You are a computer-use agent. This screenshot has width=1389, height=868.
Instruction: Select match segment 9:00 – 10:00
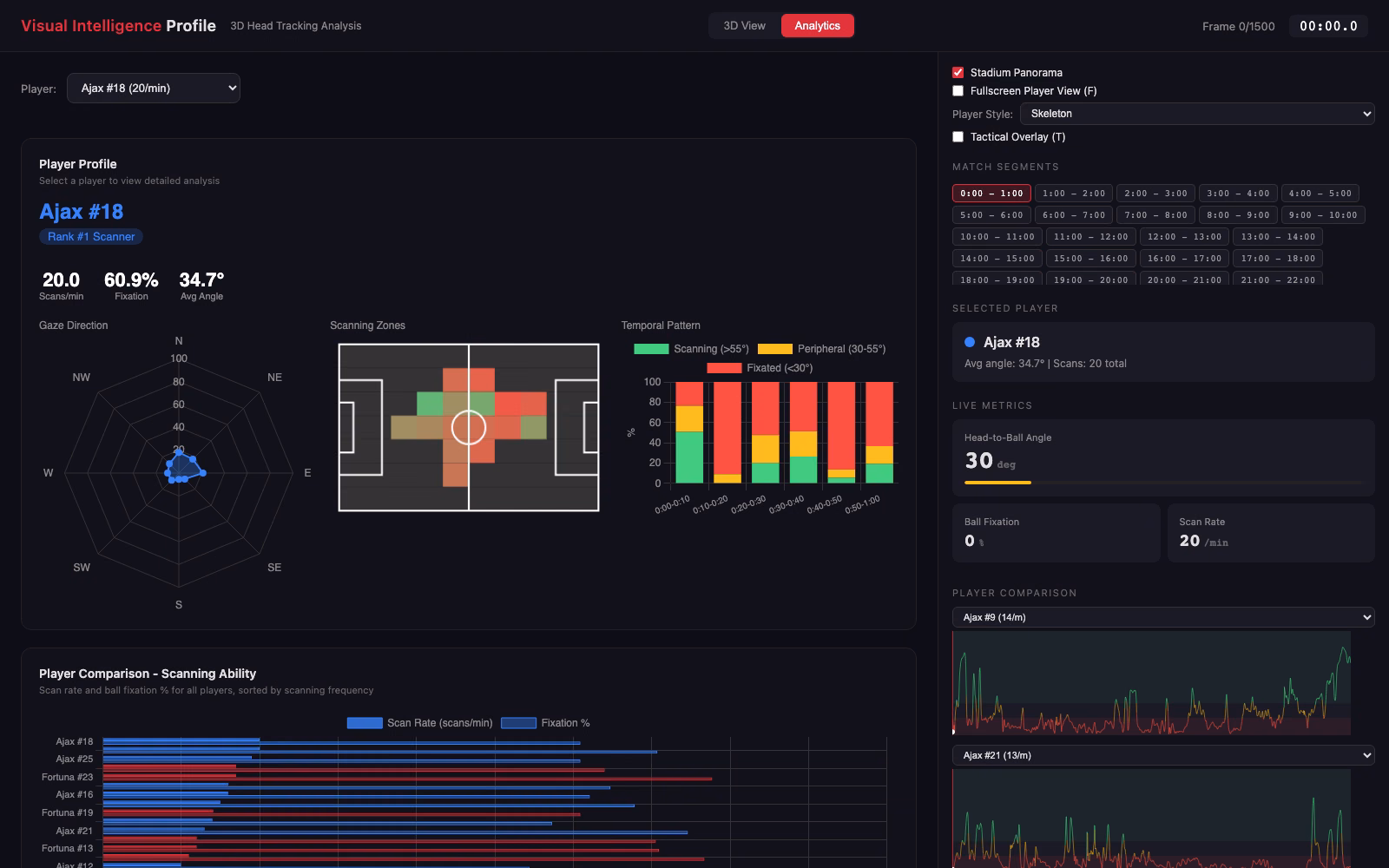1323,215
